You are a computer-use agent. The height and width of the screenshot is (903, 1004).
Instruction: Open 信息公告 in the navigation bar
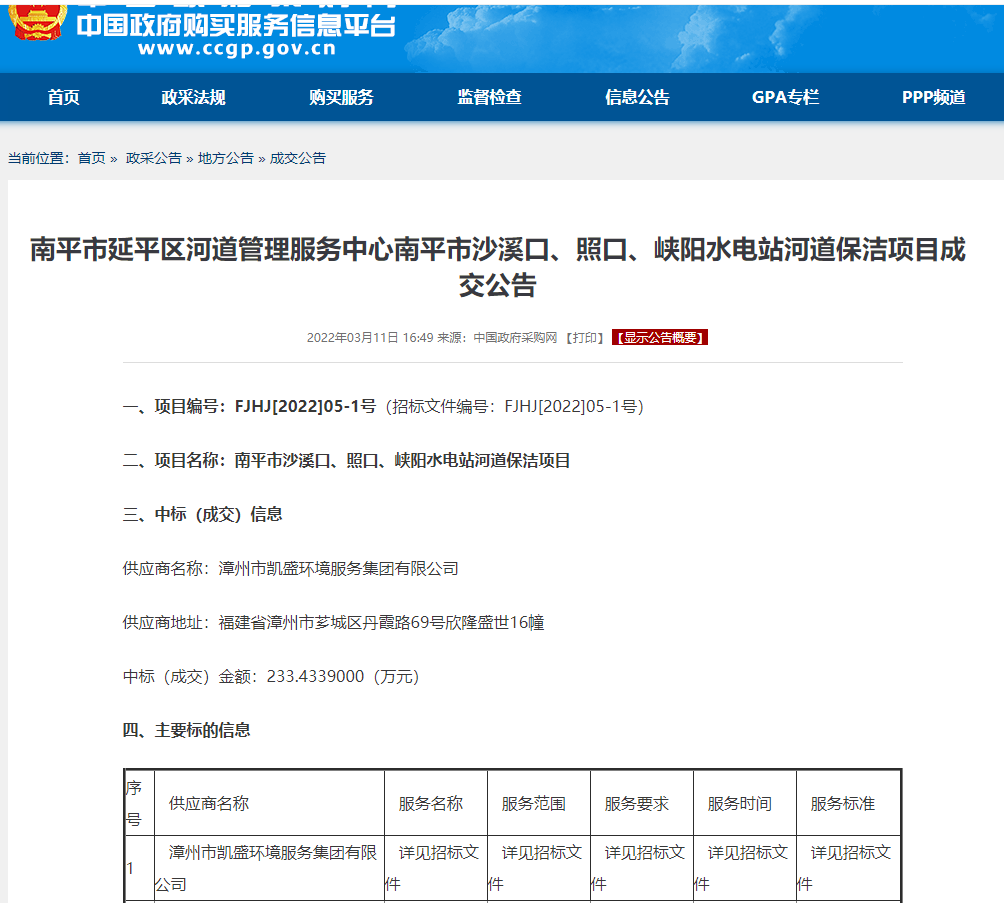point(637,97)
